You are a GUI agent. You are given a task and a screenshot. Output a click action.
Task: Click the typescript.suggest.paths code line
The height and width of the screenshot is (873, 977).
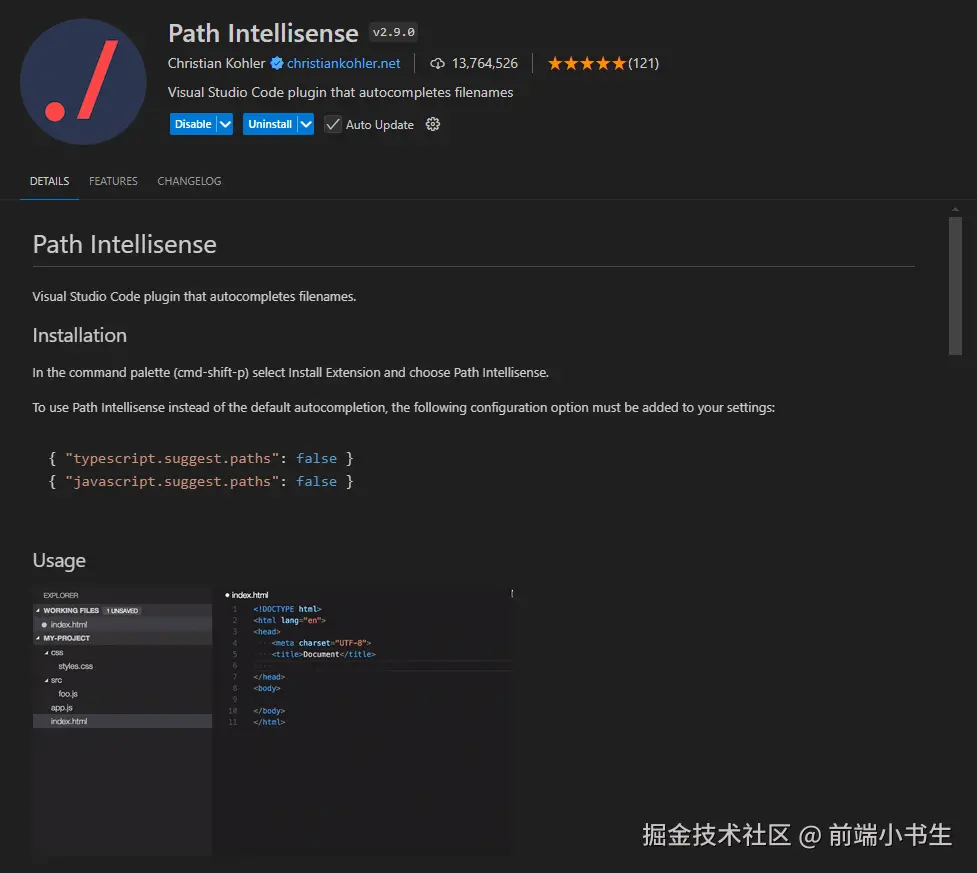coord(201,458)
